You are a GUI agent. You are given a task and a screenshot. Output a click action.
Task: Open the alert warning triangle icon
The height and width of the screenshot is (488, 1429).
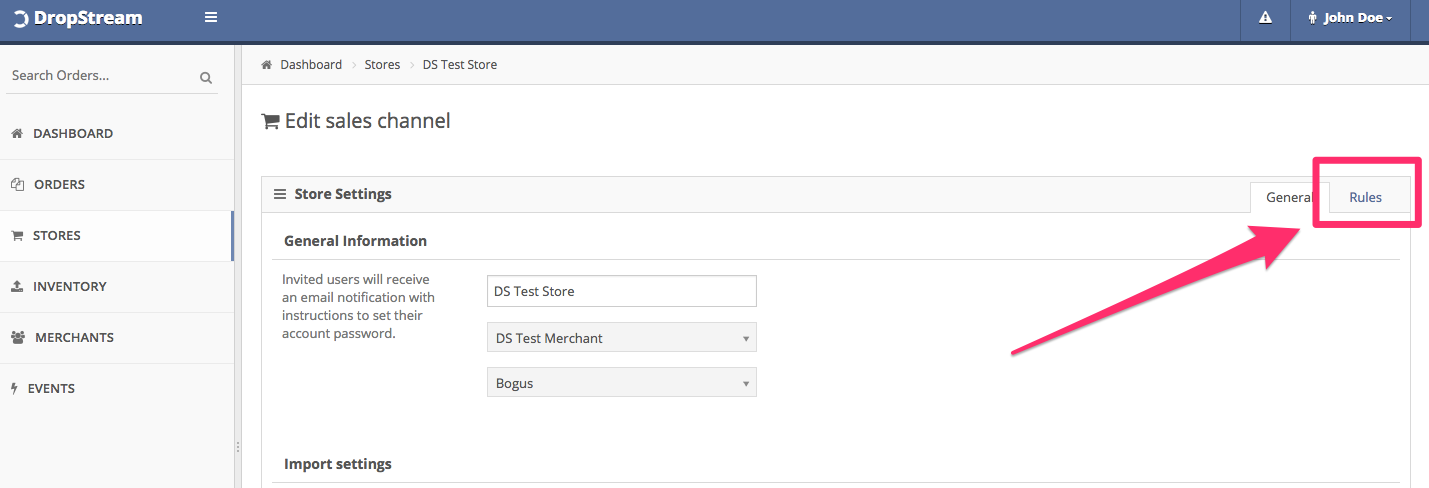tap(1265, 17)
